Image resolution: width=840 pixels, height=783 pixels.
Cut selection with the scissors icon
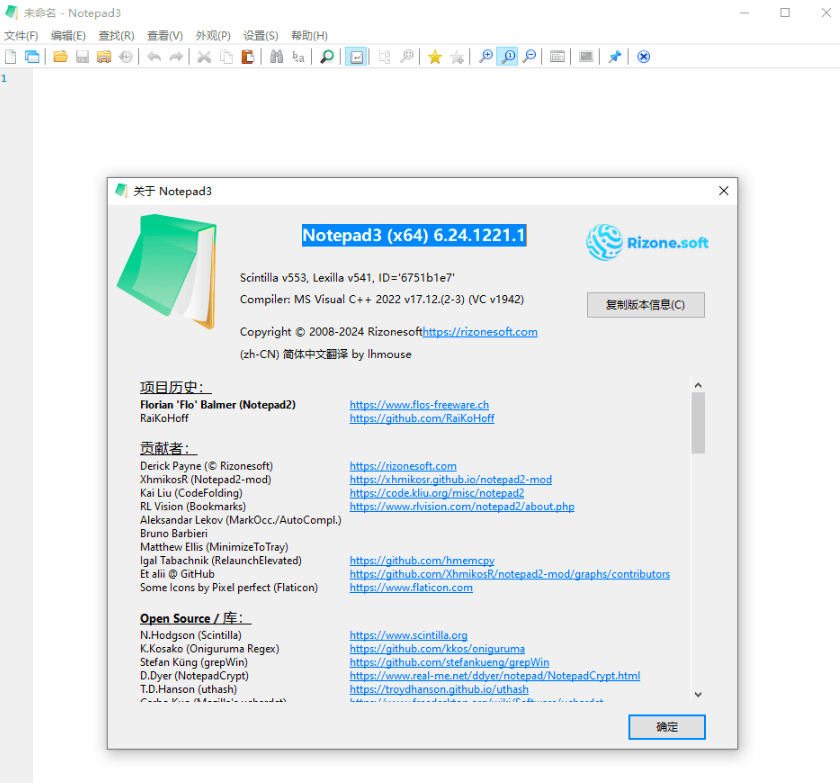[204, 57]
